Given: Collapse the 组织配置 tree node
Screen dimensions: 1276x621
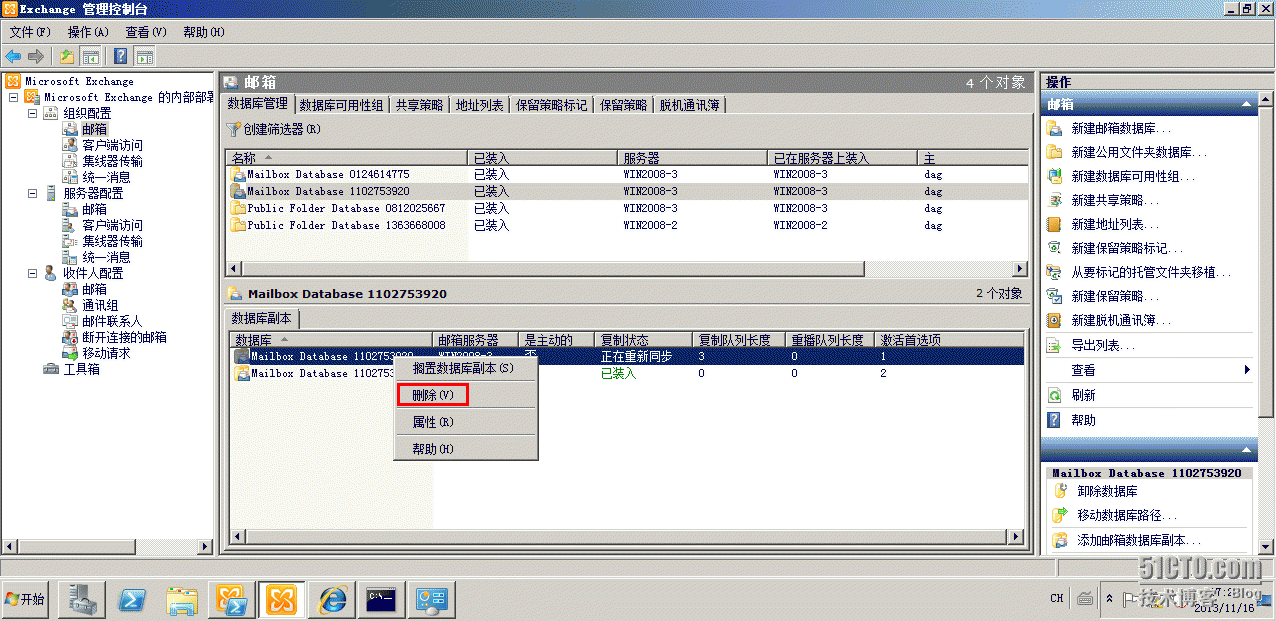Looking at the screenshot, I should (x=32, y=113).
